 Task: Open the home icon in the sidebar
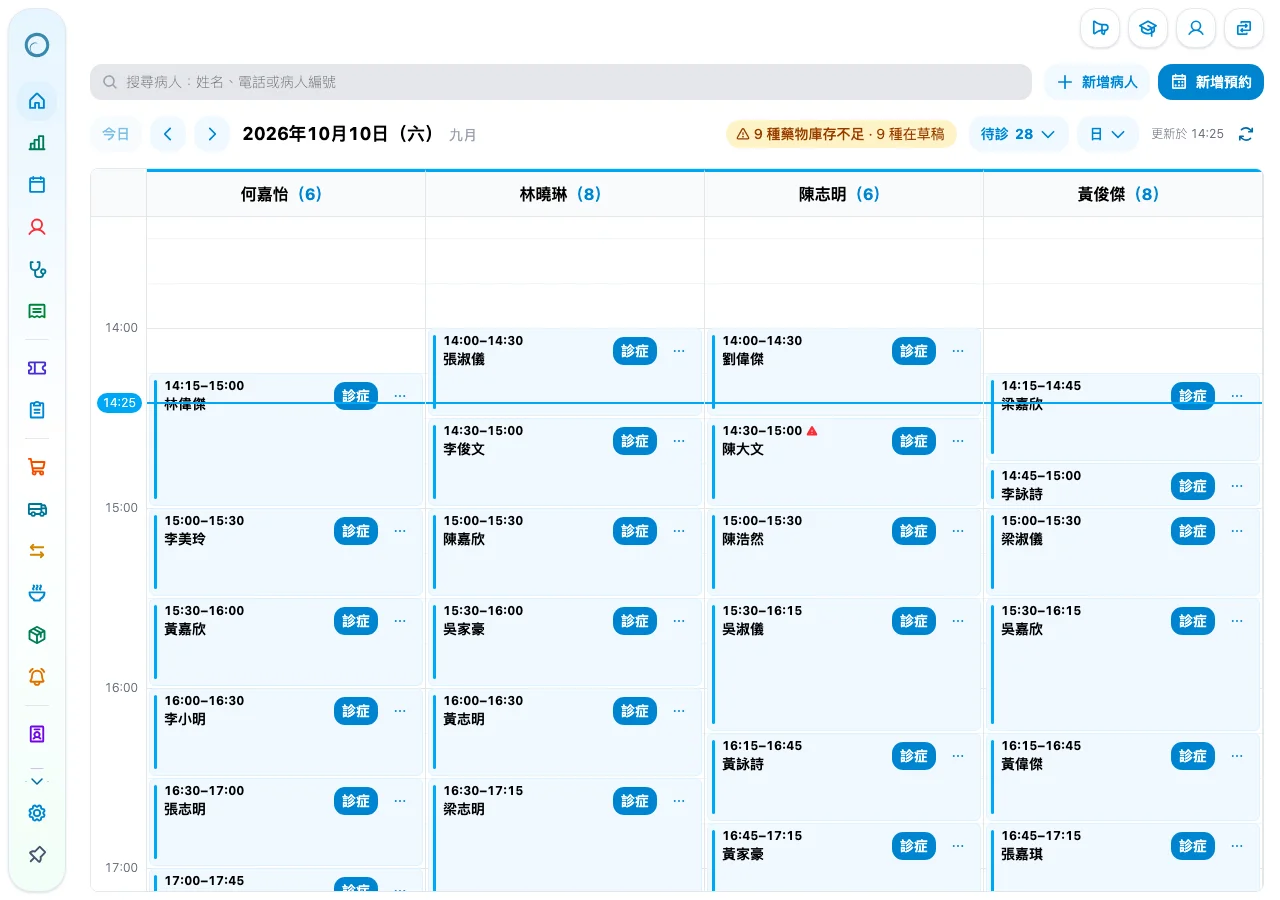point(37,101)
